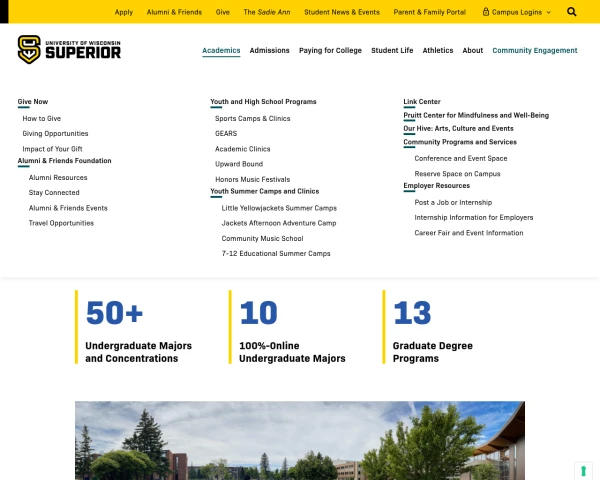600x480 pixels.
Task: Open Conference and Event Space
Action: coord(461,158)
